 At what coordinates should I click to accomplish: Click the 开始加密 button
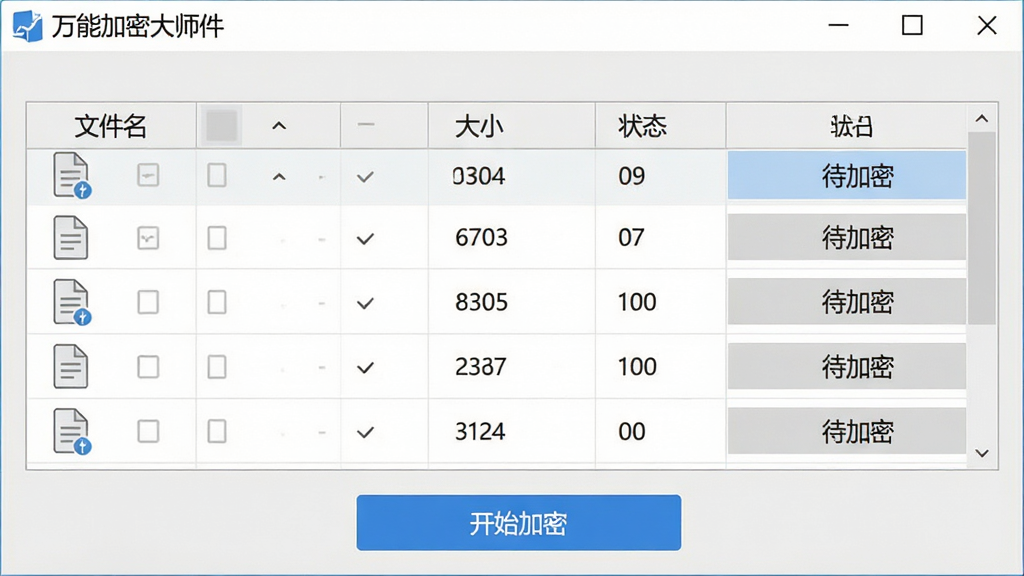519,522
